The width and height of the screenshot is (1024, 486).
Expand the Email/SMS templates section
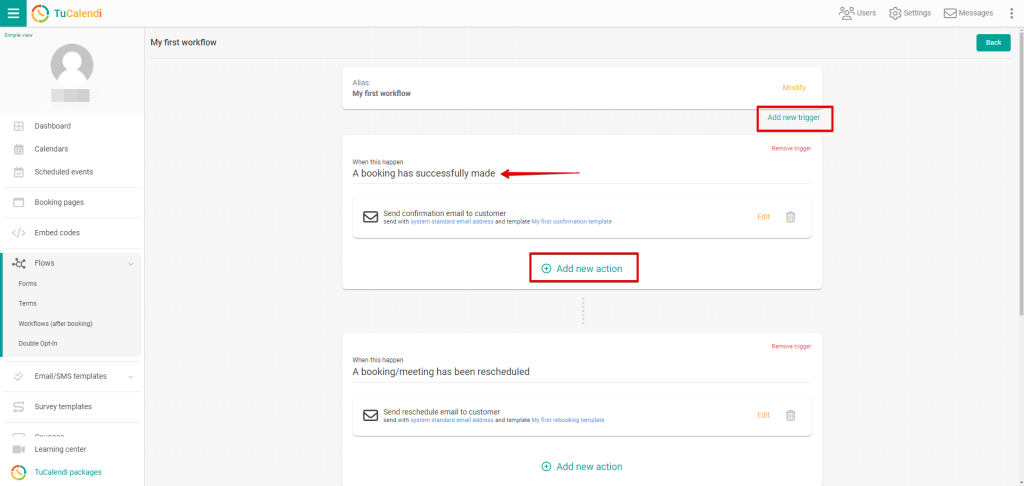click(130, 377)
